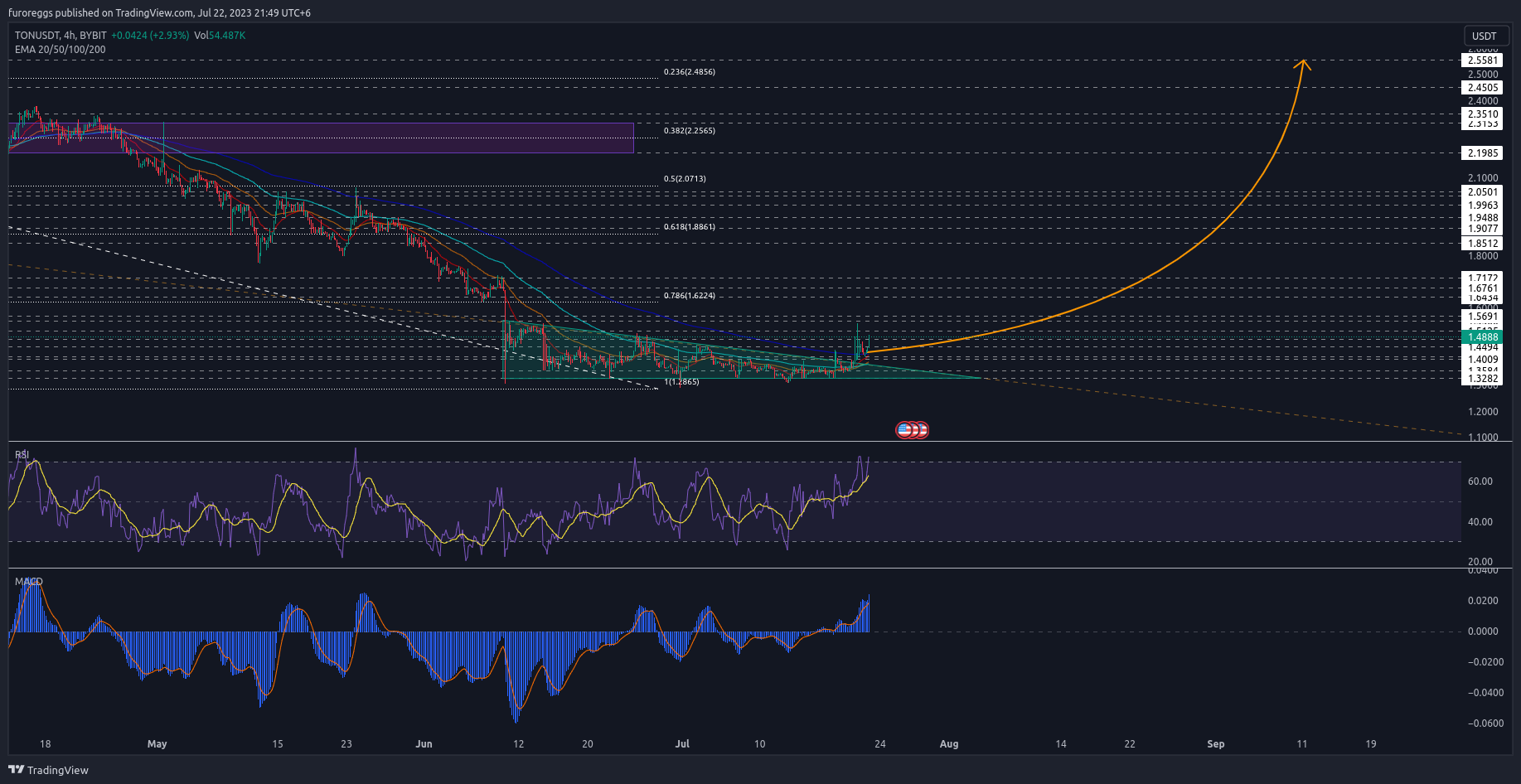Click the 1.5691 price level label

1482,317
